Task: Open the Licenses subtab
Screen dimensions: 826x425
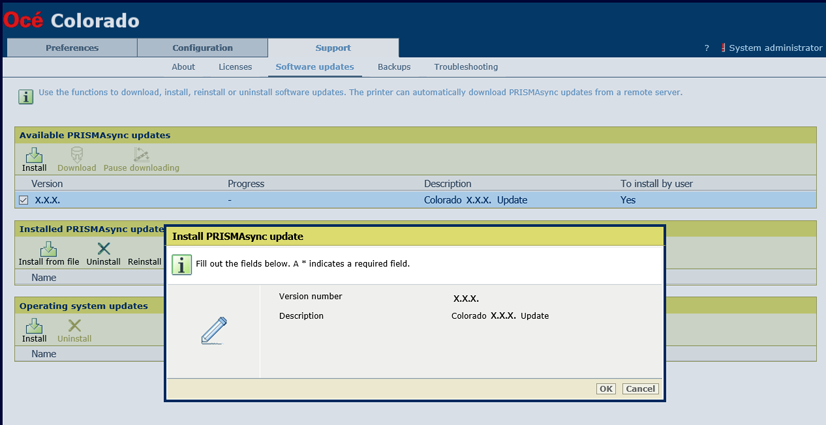Action: pos(235,67)
